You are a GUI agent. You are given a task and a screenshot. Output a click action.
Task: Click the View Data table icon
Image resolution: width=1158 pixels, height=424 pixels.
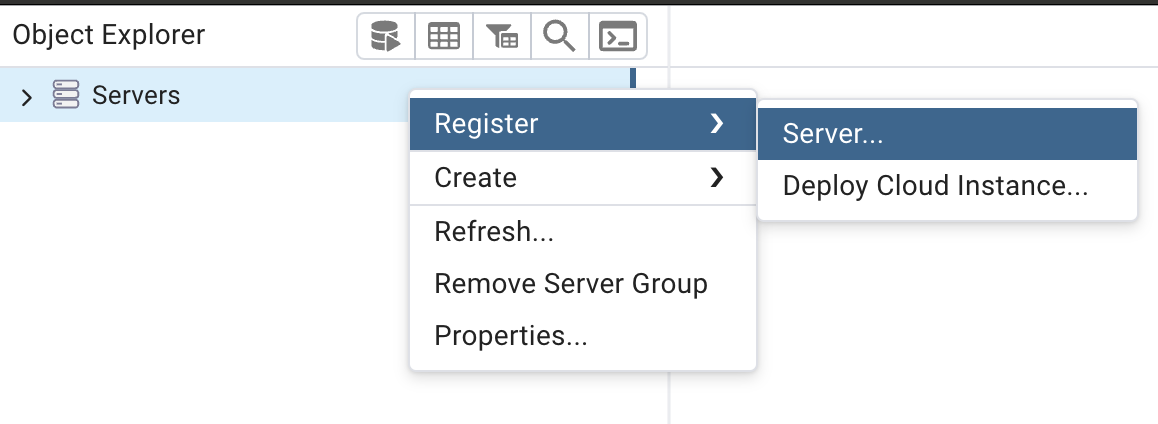443,37
